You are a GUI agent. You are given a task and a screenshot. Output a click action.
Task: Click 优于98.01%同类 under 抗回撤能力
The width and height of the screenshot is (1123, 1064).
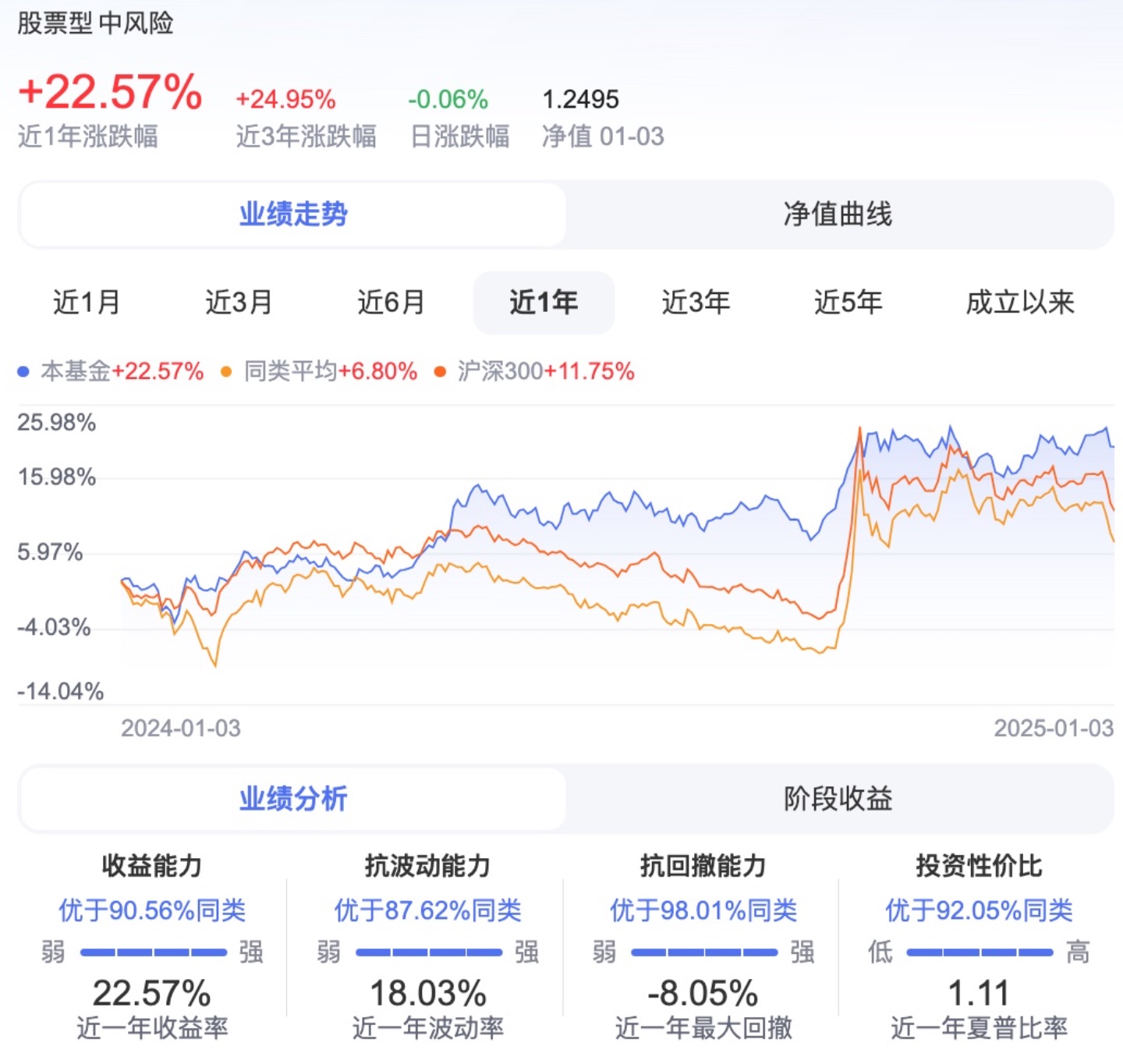703,910
